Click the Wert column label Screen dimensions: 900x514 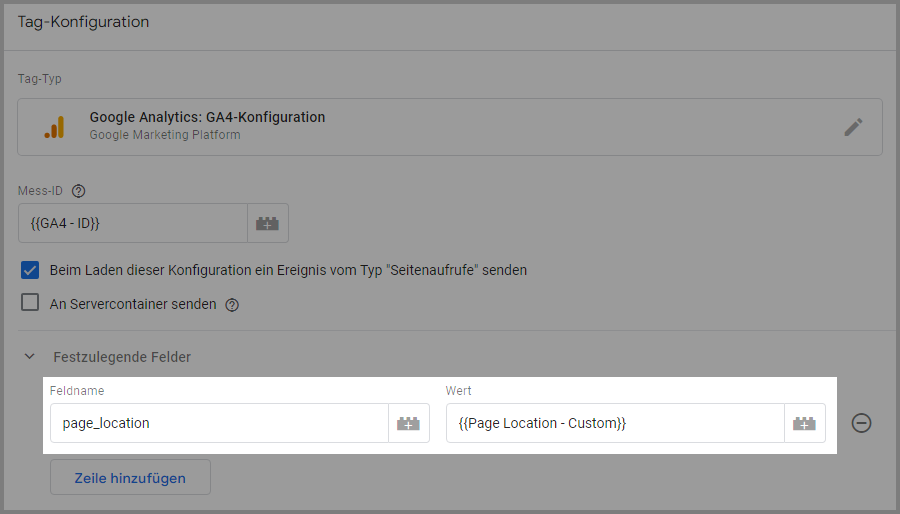[458, 391]
